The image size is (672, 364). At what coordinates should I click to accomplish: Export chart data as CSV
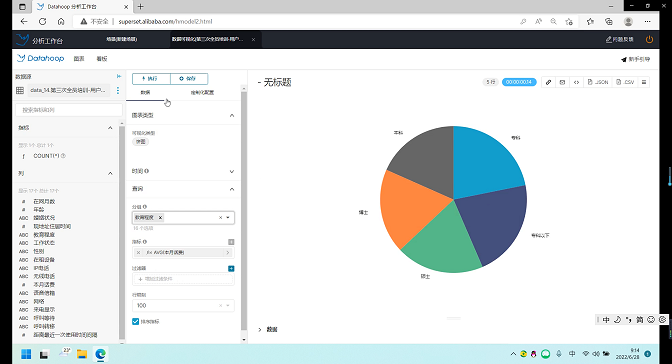(625, 82)
